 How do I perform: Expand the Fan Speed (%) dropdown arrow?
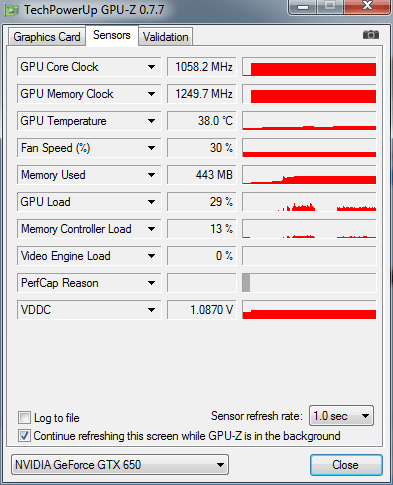[151, 148]
